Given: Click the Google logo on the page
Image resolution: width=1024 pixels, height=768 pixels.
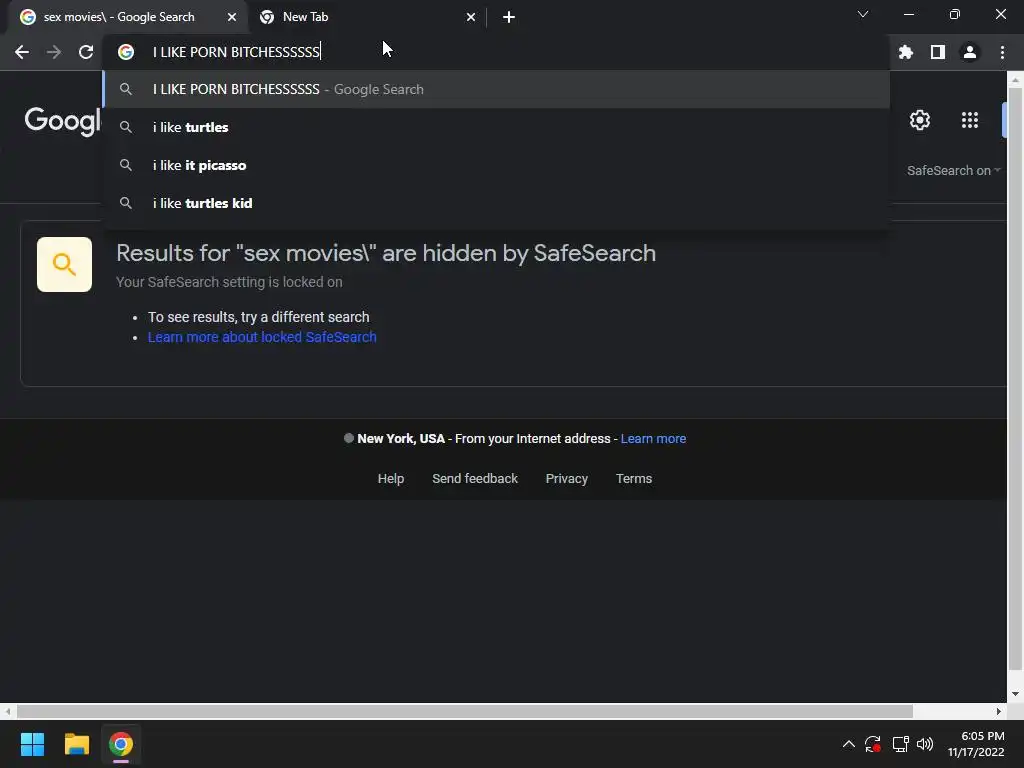Looking at the screenshot, I should (x=63, y=121).
